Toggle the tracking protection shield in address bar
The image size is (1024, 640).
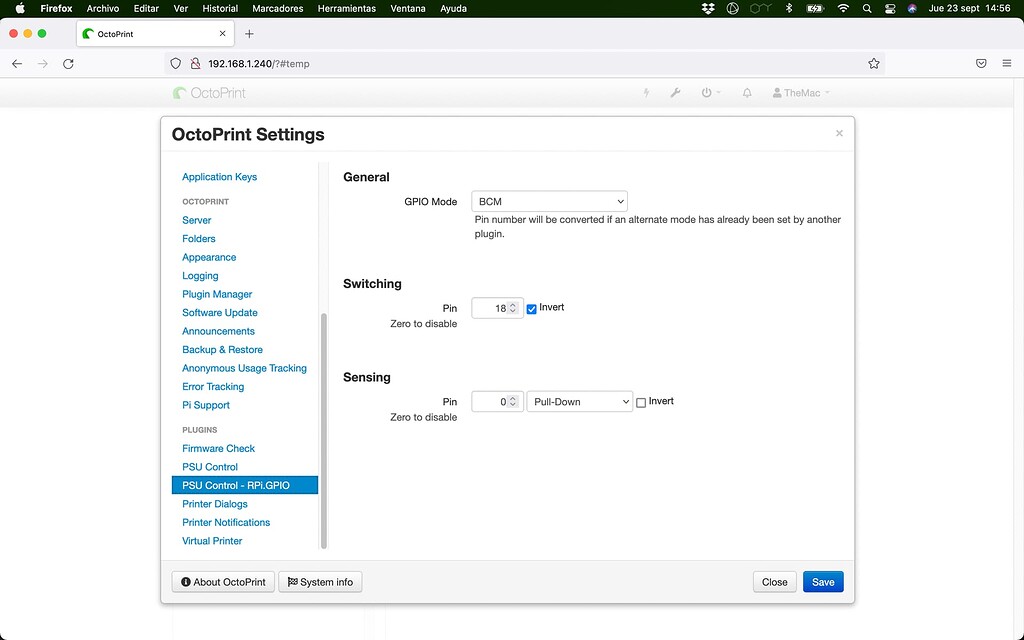[x=175, y=62]
